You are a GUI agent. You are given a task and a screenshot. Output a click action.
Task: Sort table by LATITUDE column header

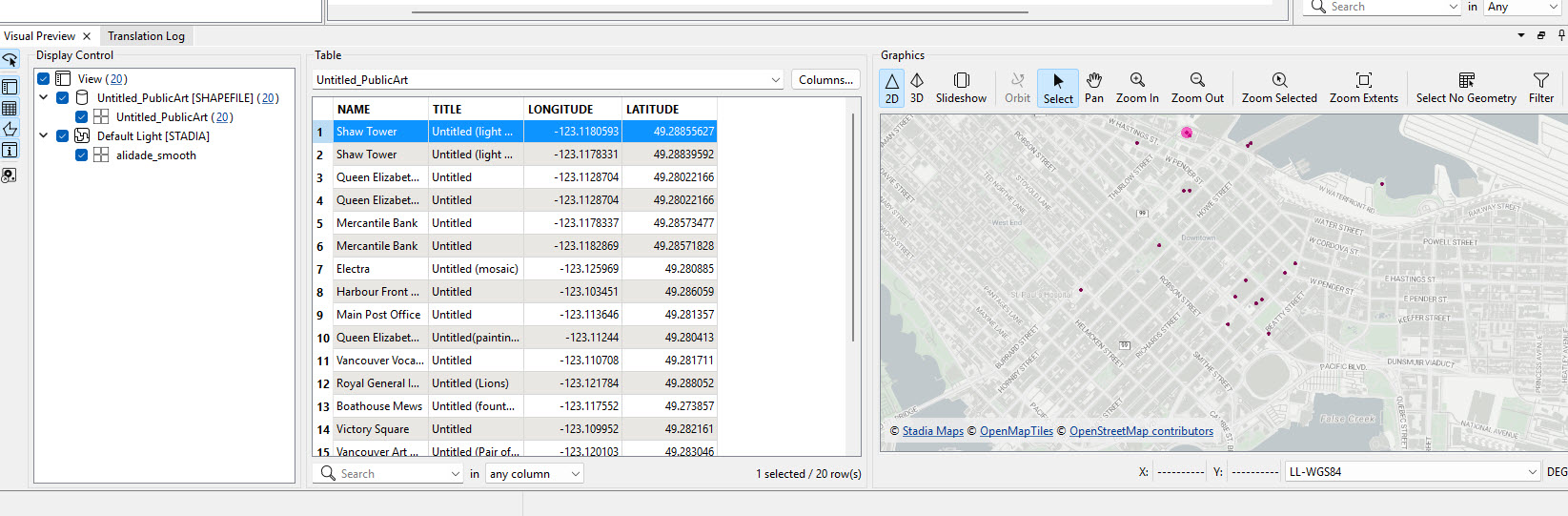click(669, 109)
